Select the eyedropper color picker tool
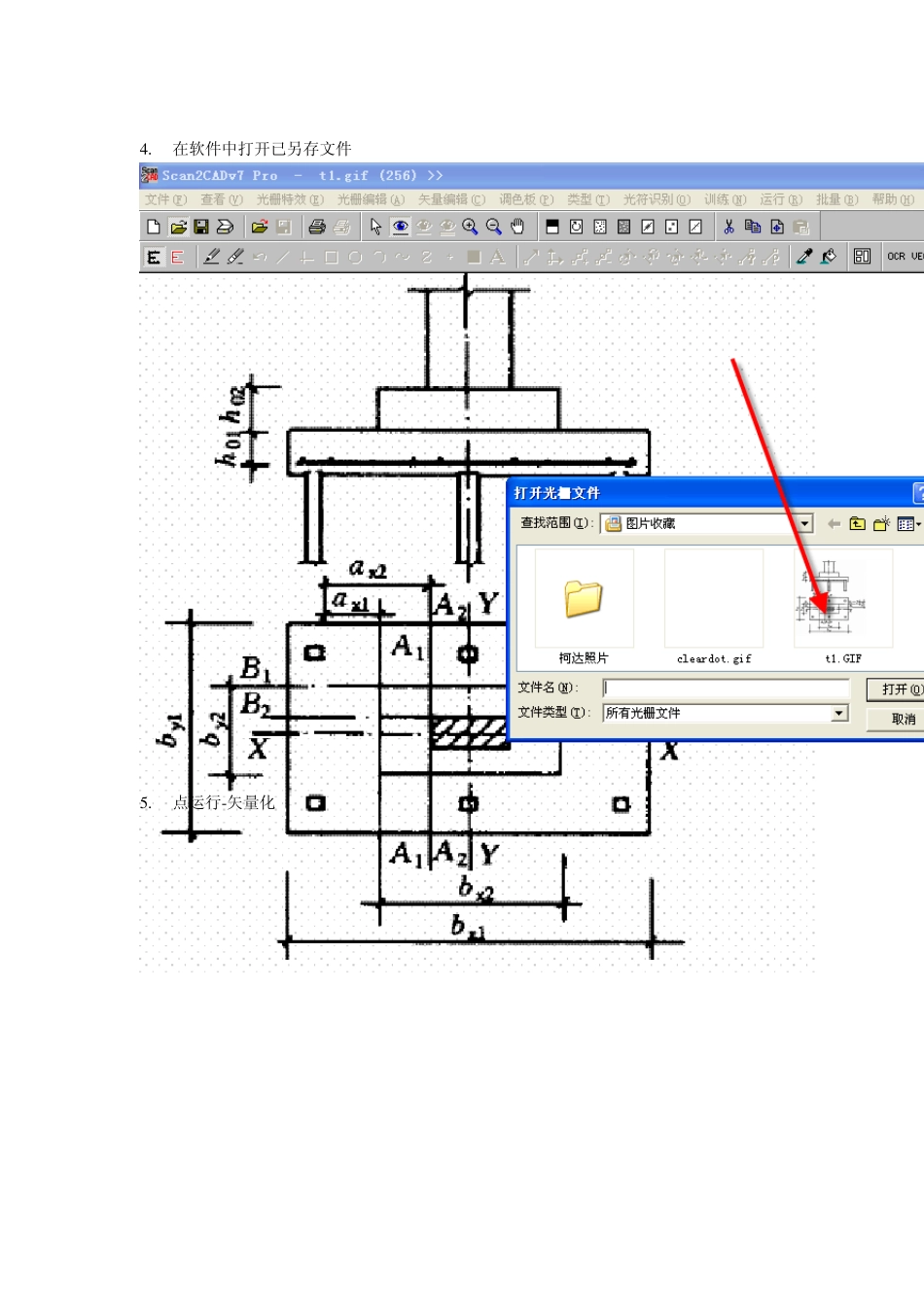 804,257
